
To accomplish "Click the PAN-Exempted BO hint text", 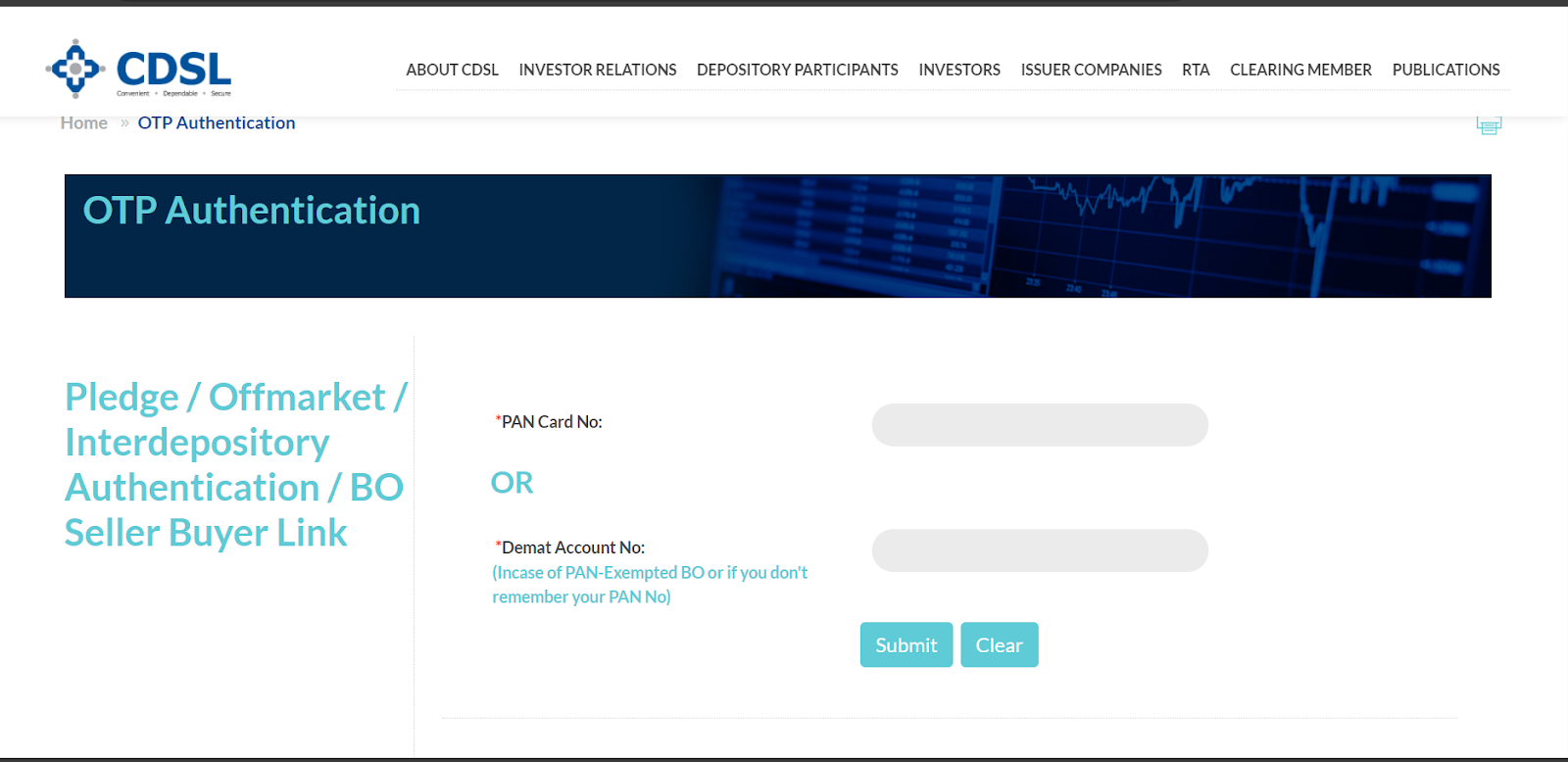I will pos(649,585).
